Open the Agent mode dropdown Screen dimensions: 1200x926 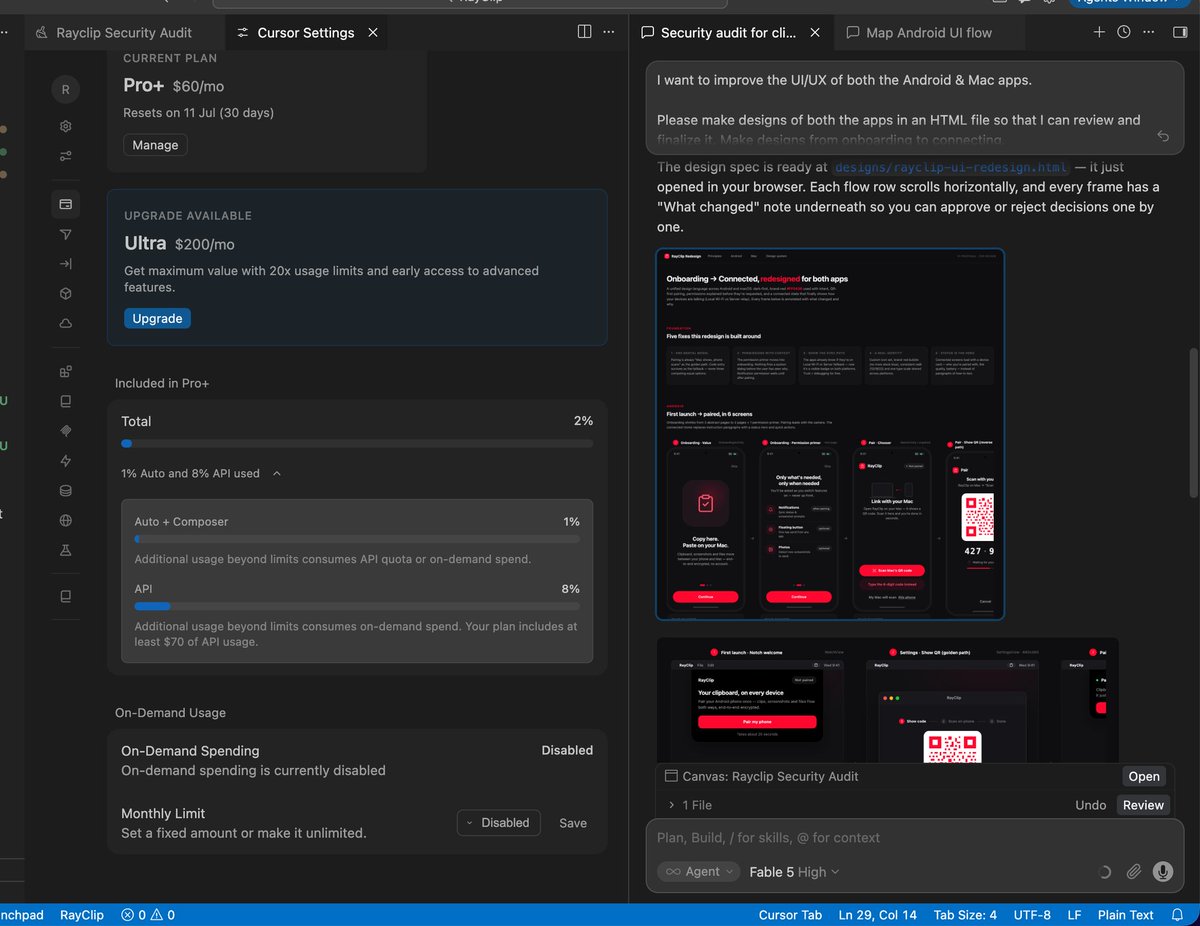699,872
